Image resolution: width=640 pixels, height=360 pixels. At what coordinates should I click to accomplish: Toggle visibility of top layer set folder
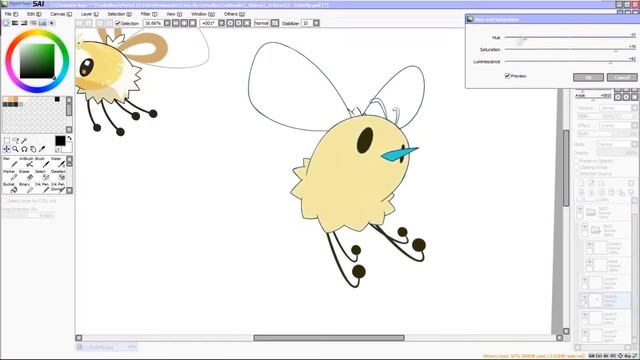click(580, 209)
